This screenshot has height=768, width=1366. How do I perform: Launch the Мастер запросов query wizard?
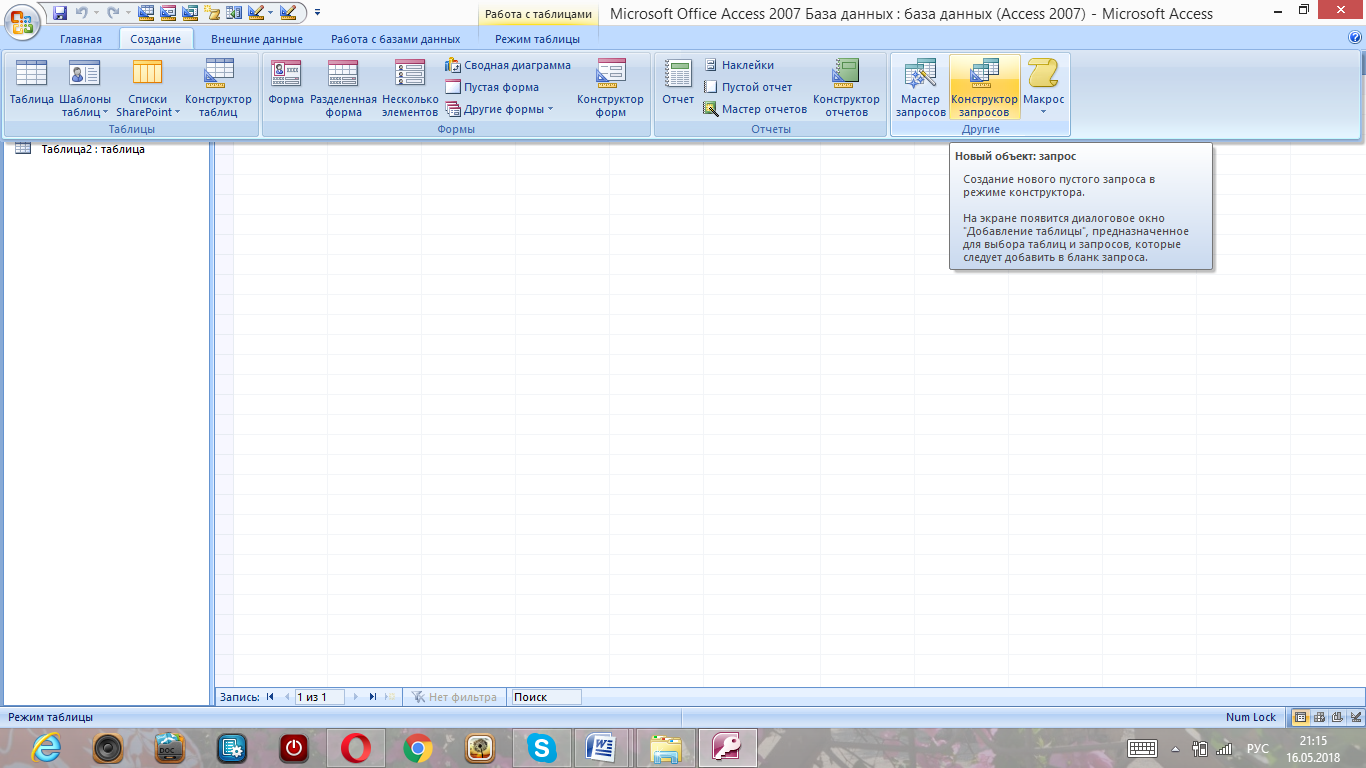(x=921, y=87)
